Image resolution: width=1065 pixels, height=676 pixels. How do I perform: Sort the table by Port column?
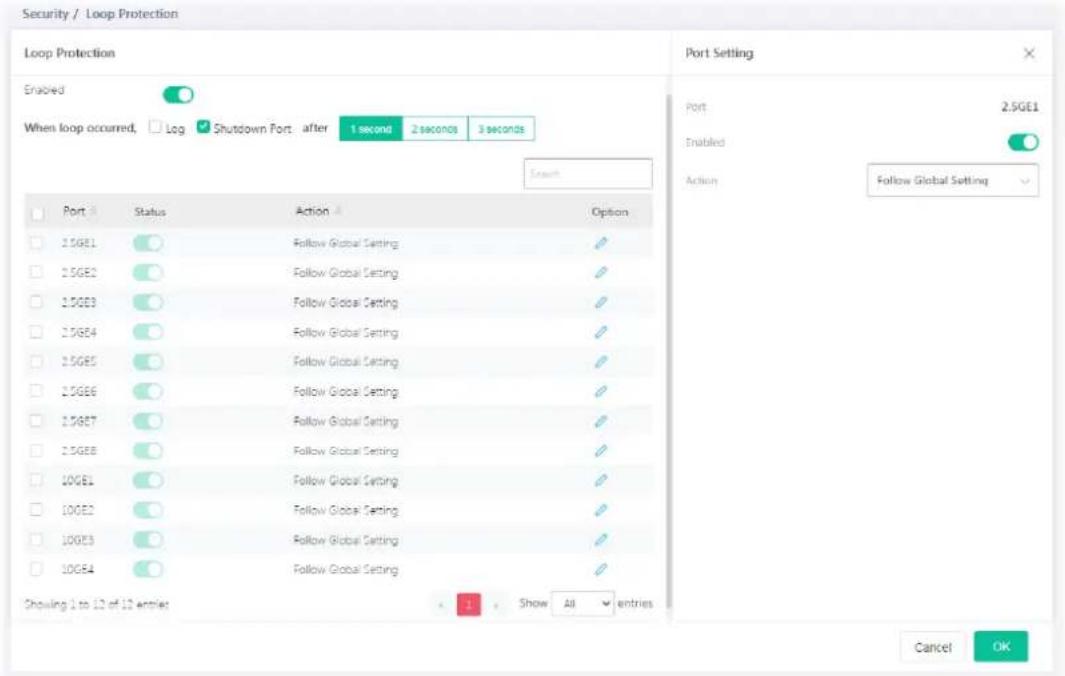(93, 211)
